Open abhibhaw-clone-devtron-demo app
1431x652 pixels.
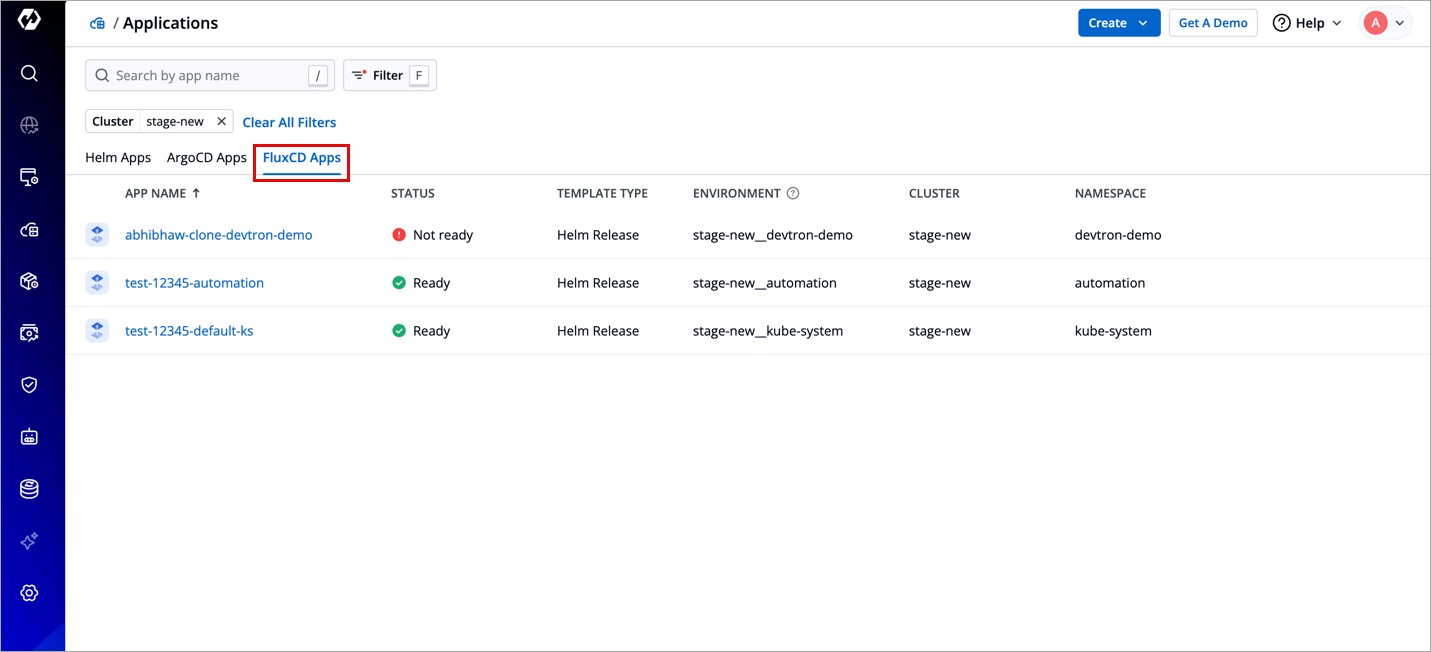click(218, 235)
